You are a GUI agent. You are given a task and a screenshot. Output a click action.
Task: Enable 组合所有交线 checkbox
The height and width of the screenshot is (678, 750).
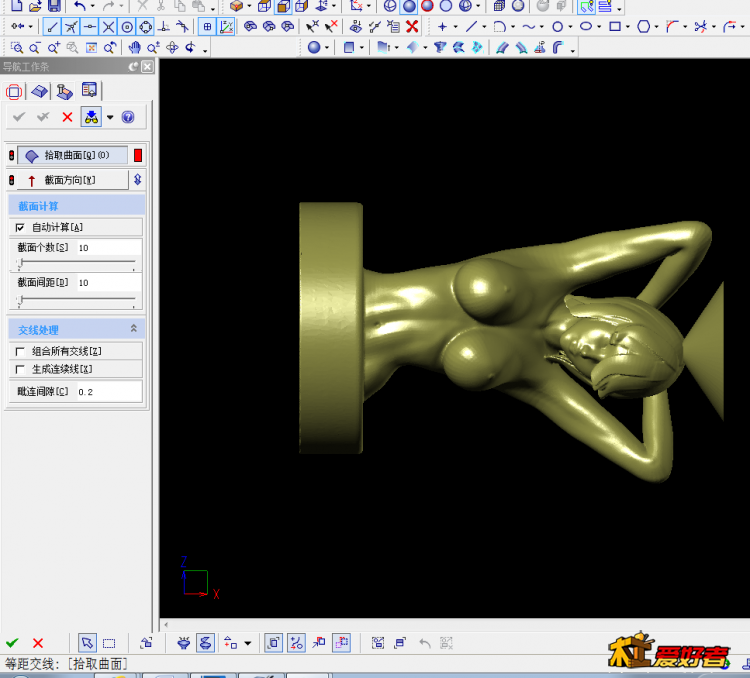point(20,351)
